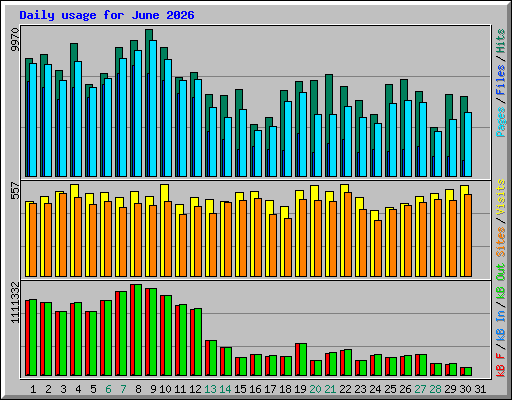
Task: Select green weekend day label 28
Action: click(435, 389)
